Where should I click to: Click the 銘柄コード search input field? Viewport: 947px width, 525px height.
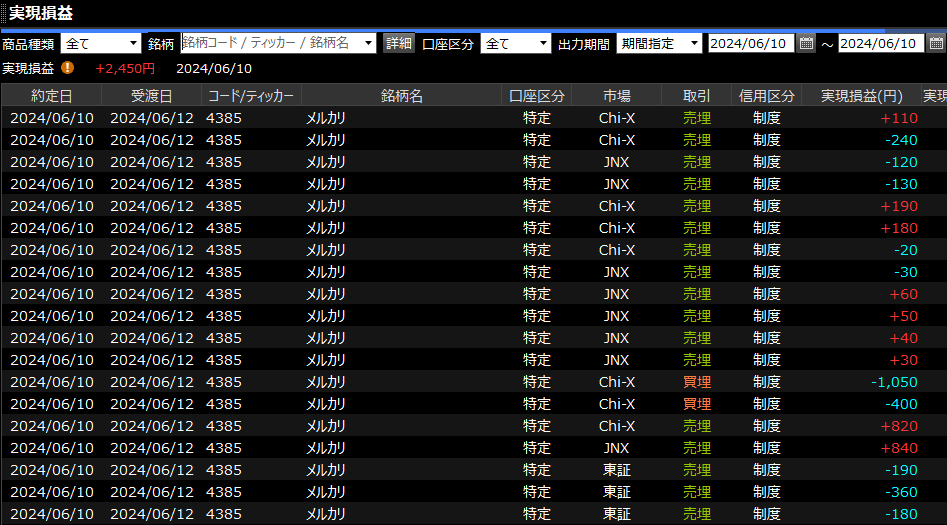271,43
